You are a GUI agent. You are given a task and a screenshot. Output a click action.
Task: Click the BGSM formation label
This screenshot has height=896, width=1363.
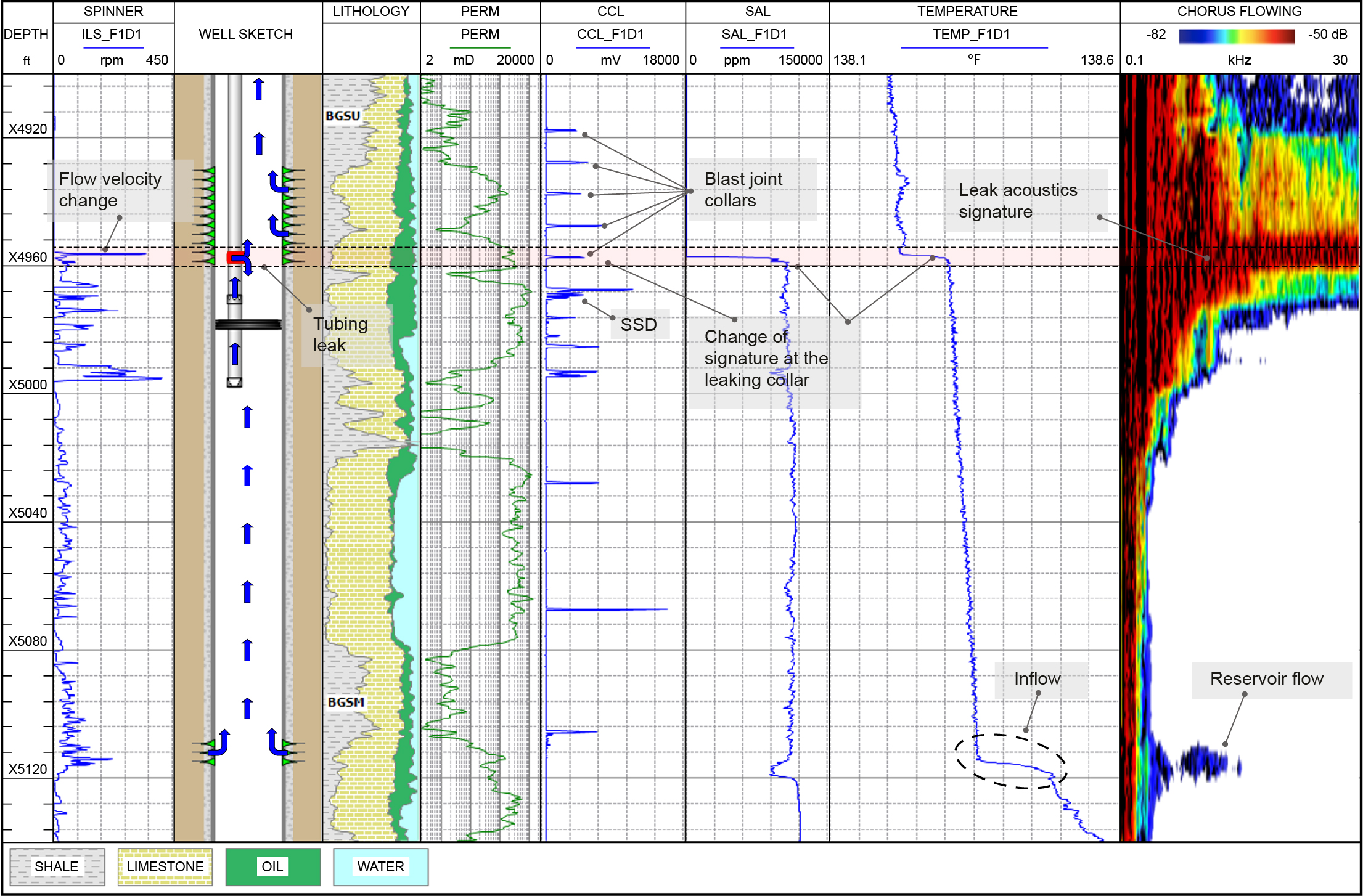(345, 702)
